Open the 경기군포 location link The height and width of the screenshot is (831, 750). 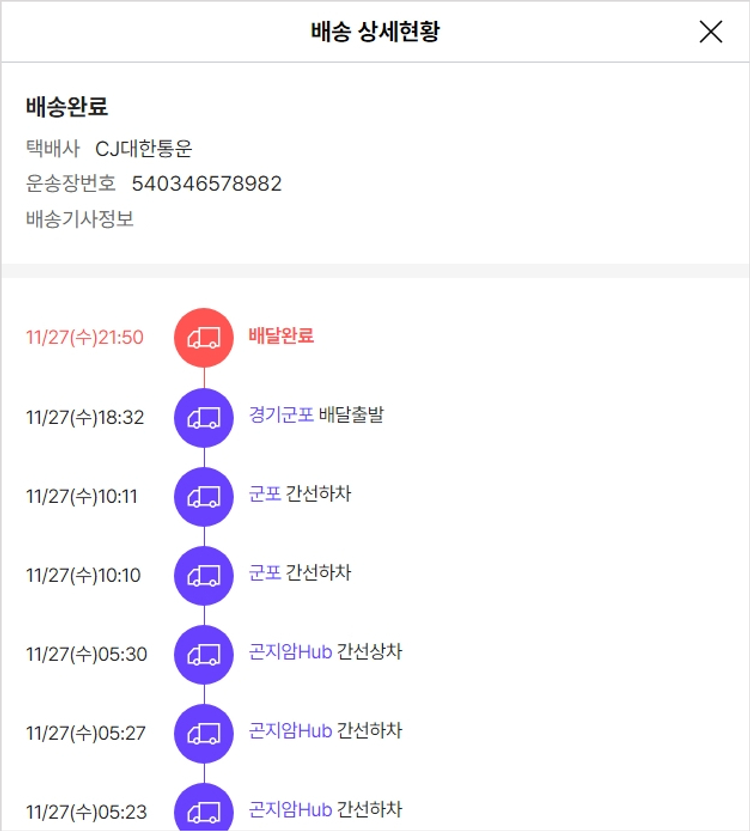click(x=281, y=415)
